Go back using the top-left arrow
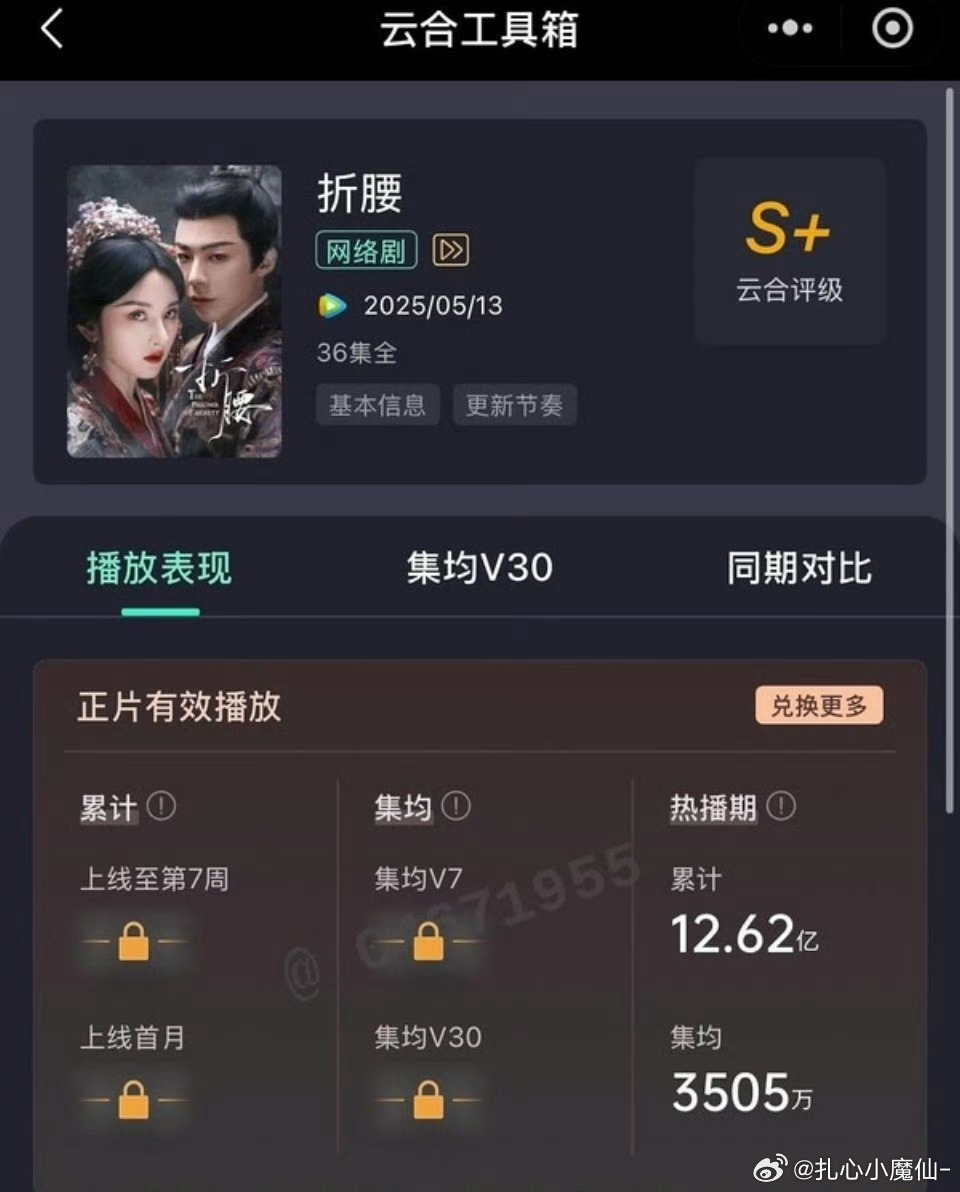 coord(51,29)
